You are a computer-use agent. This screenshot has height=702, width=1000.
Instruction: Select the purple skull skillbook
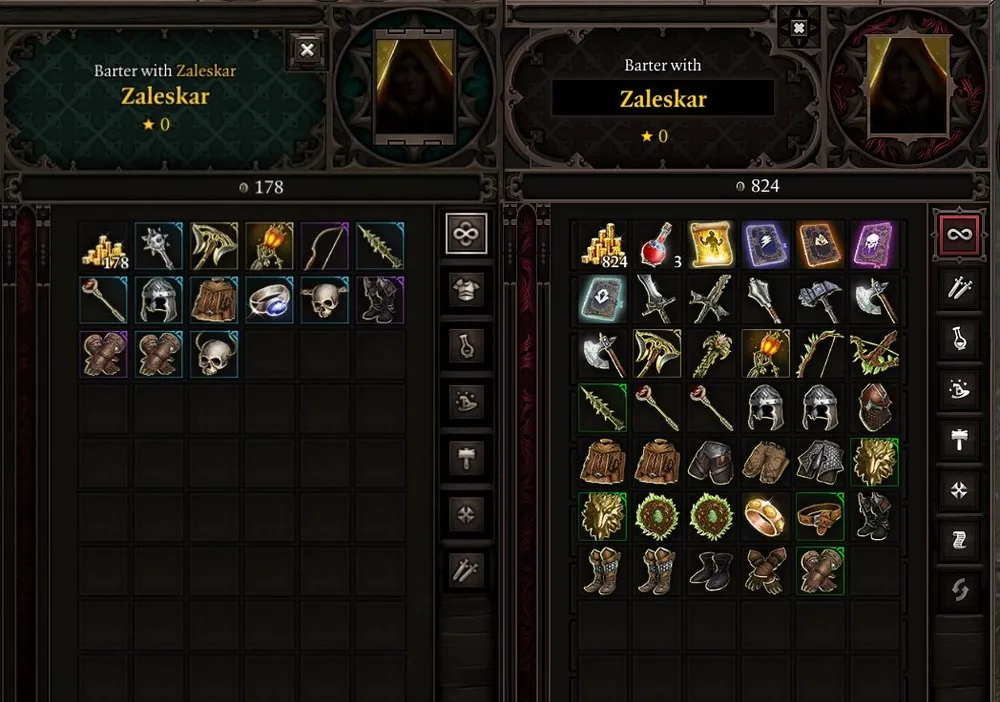(x=874, y=244)
